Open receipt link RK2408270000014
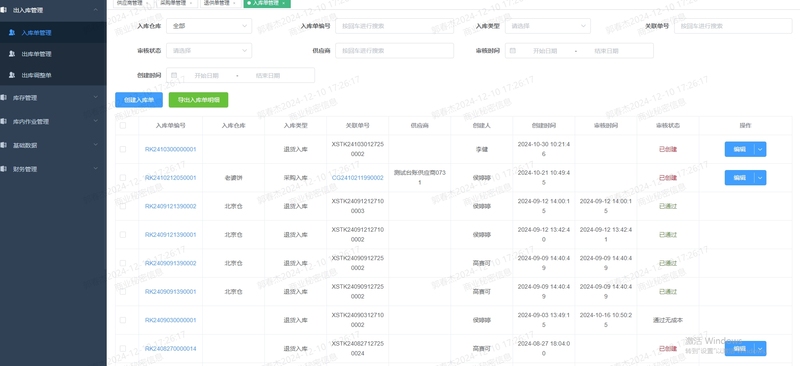800x366 pixels. tap(170, 348)
